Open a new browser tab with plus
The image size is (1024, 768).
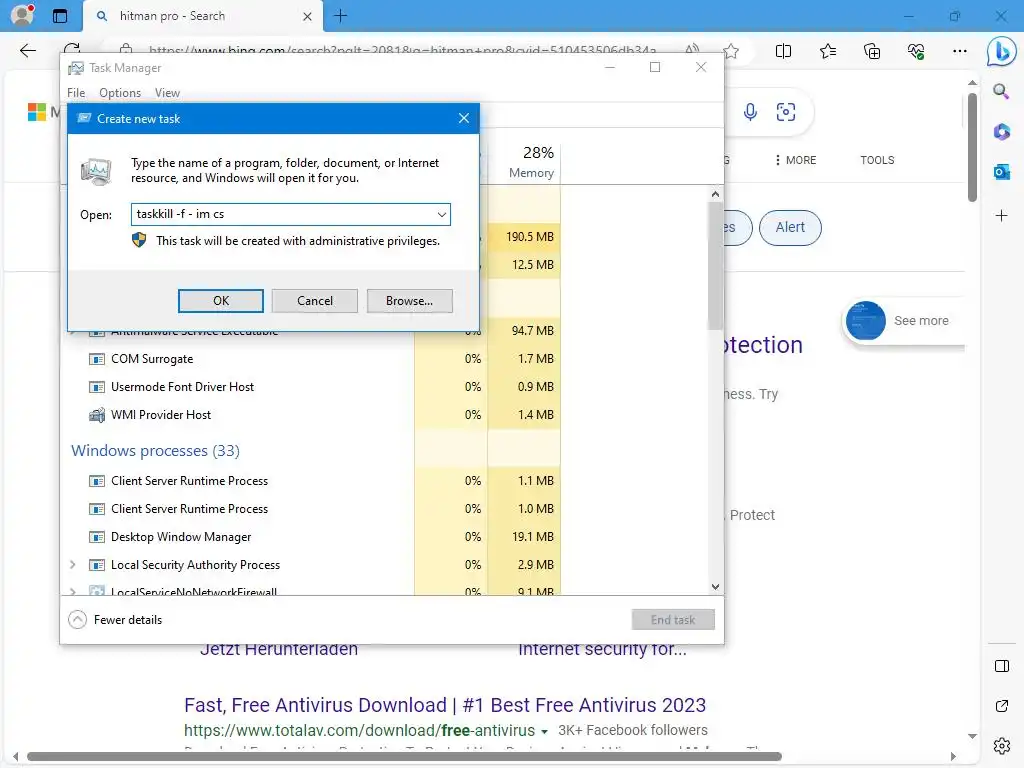click(x=340, y=16)
